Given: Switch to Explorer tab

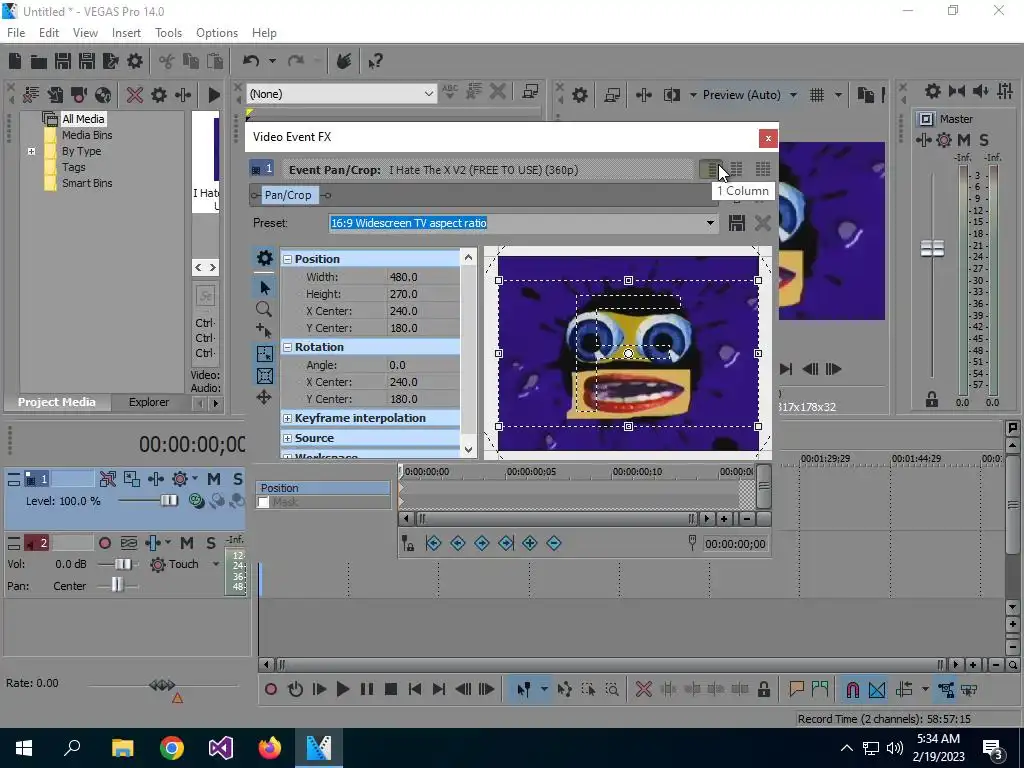Looking at the screenshot, I should click(149, 402).
